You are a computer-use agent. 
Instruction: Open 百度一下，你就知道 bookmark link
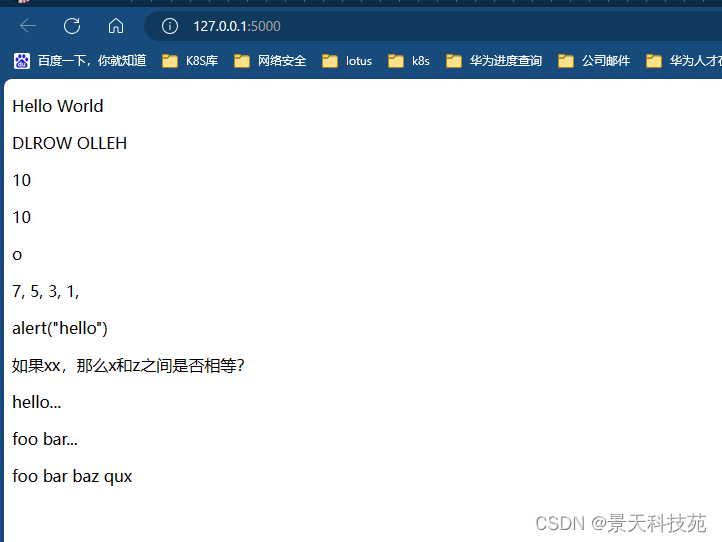[92, 61]
